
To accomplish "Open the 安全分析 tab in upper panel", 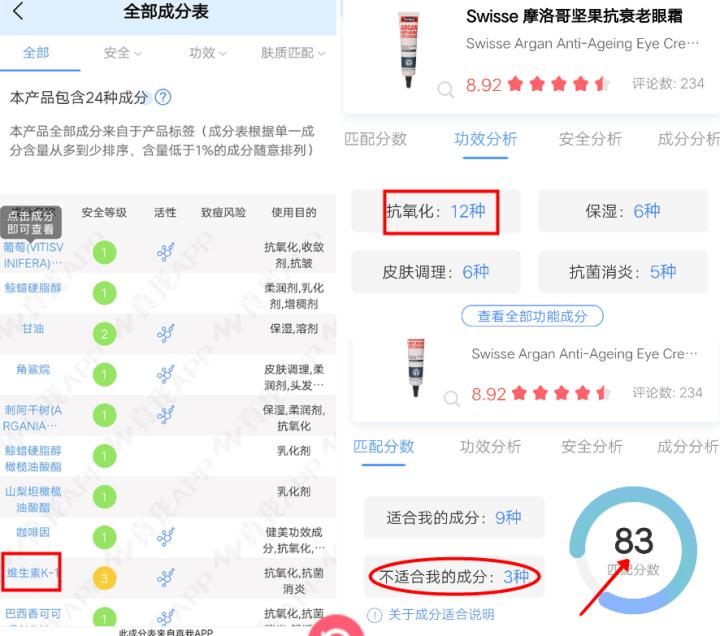I will 590,139.
